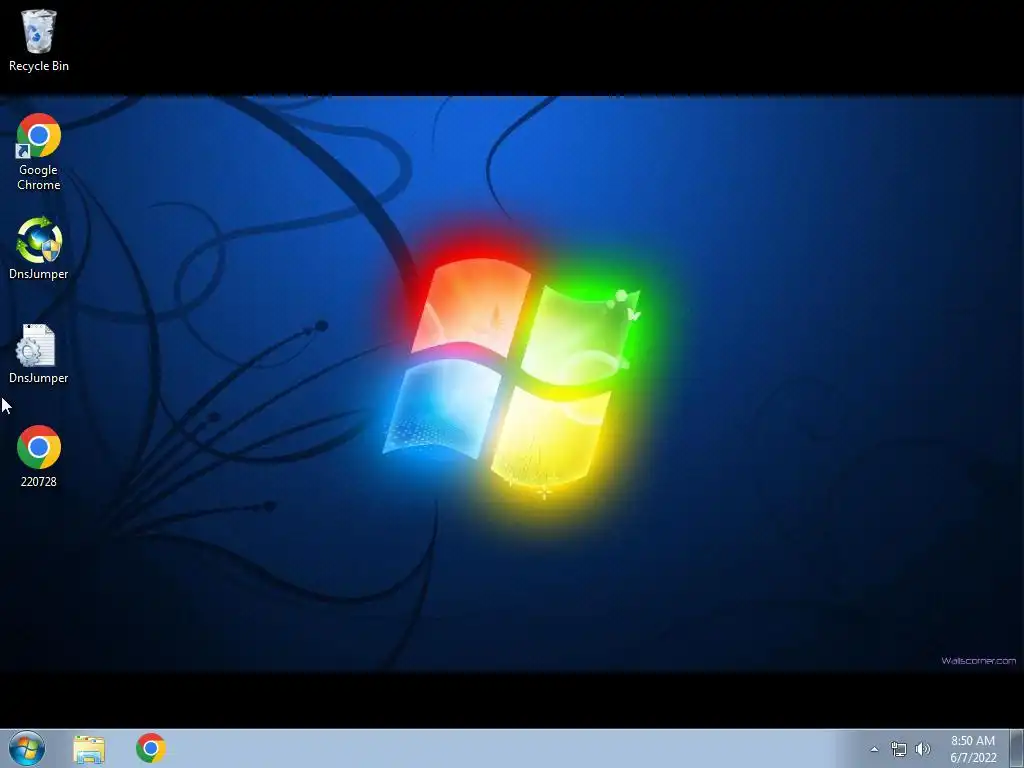This screenshot has height=768, width=1024.
Task: Launch Google Chrome from the taskbar
Action: [x=151, y=748]
